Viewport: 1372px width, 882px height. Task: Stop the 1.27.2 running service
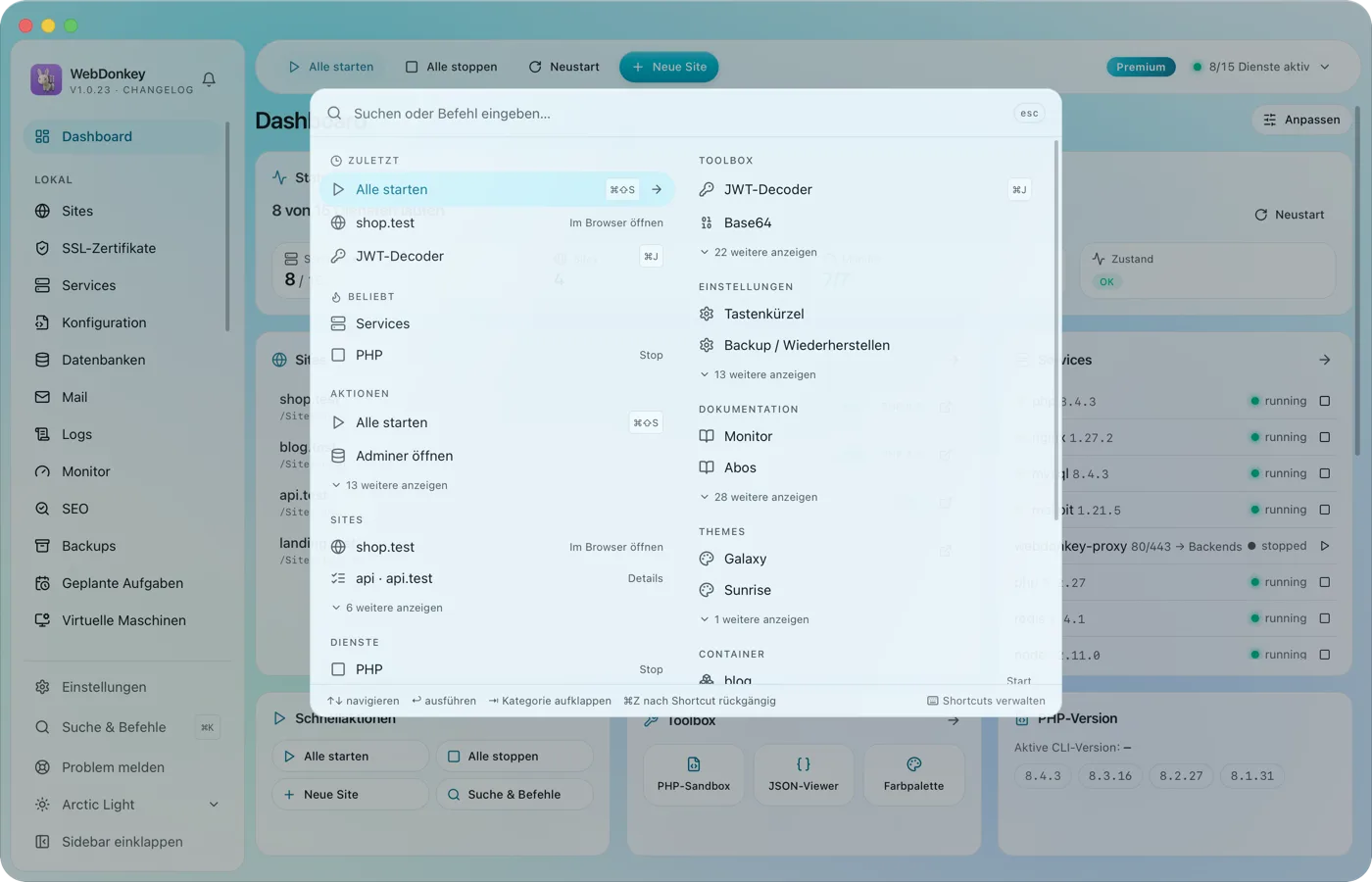[1325, 437]
